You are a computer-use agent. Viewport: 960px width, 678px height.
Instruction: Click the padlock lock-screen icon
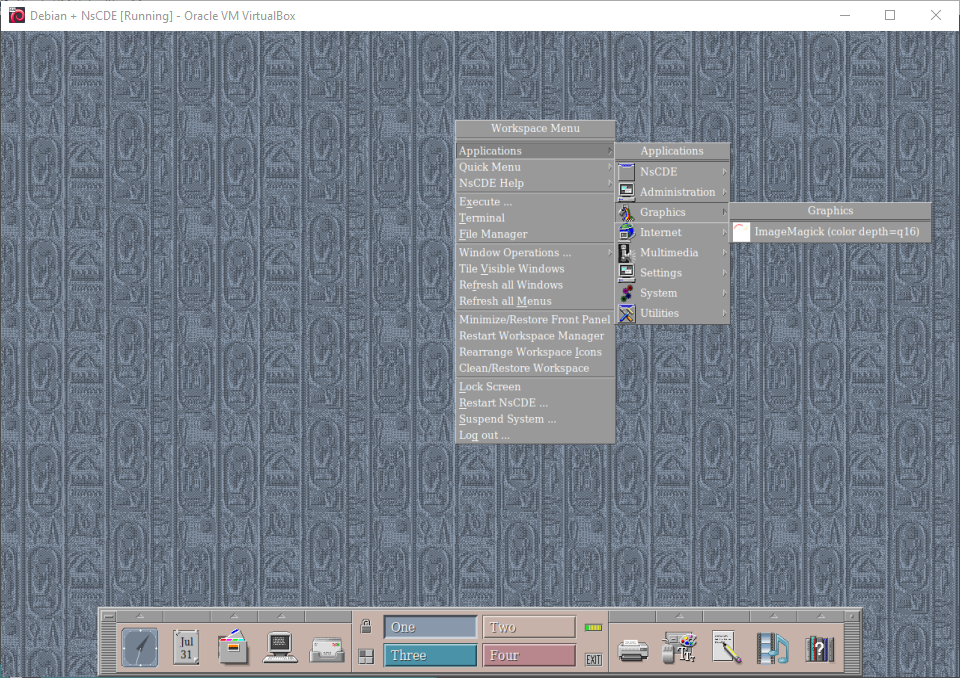(366, 627)
